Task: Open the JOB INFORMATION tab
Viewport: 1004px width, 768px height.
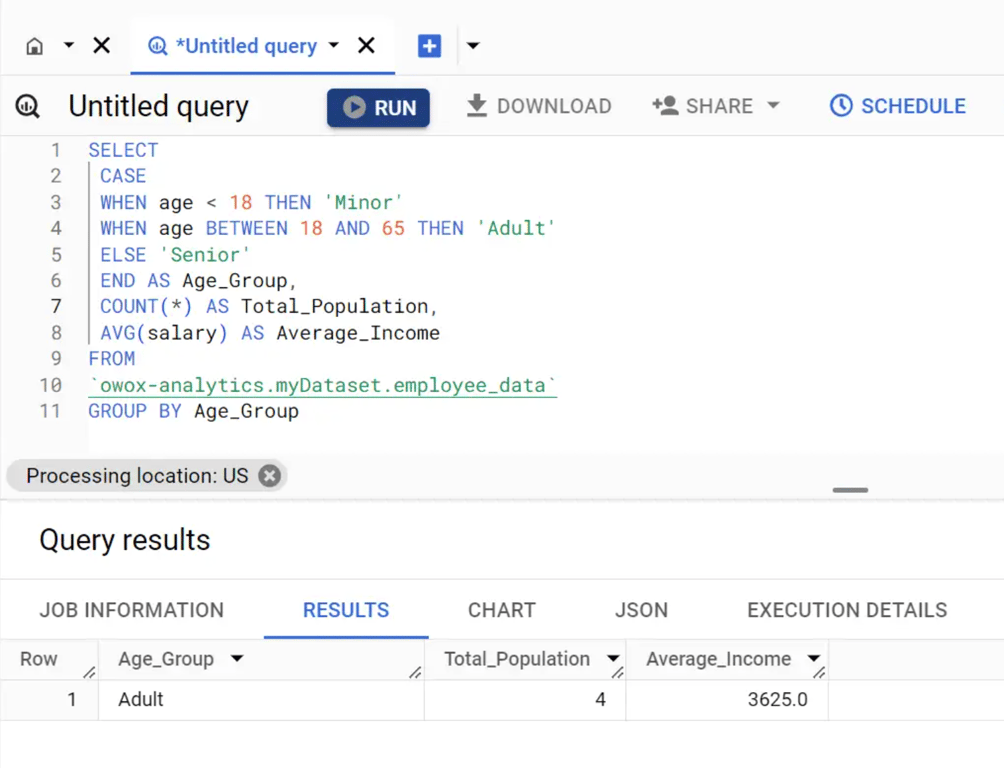Action: [x=131, y=610]
